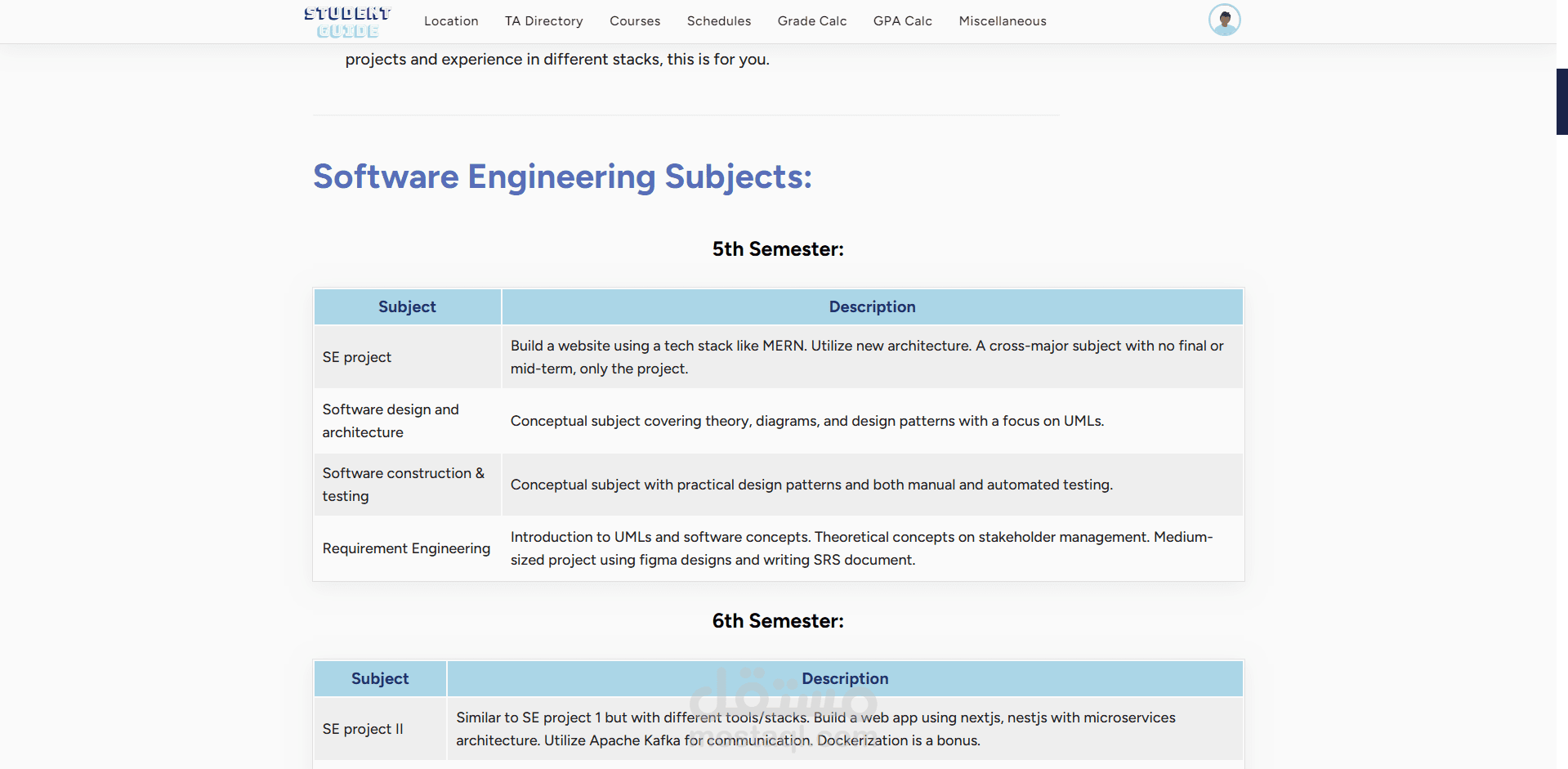Click the 5th Semester table Description header

873,306
